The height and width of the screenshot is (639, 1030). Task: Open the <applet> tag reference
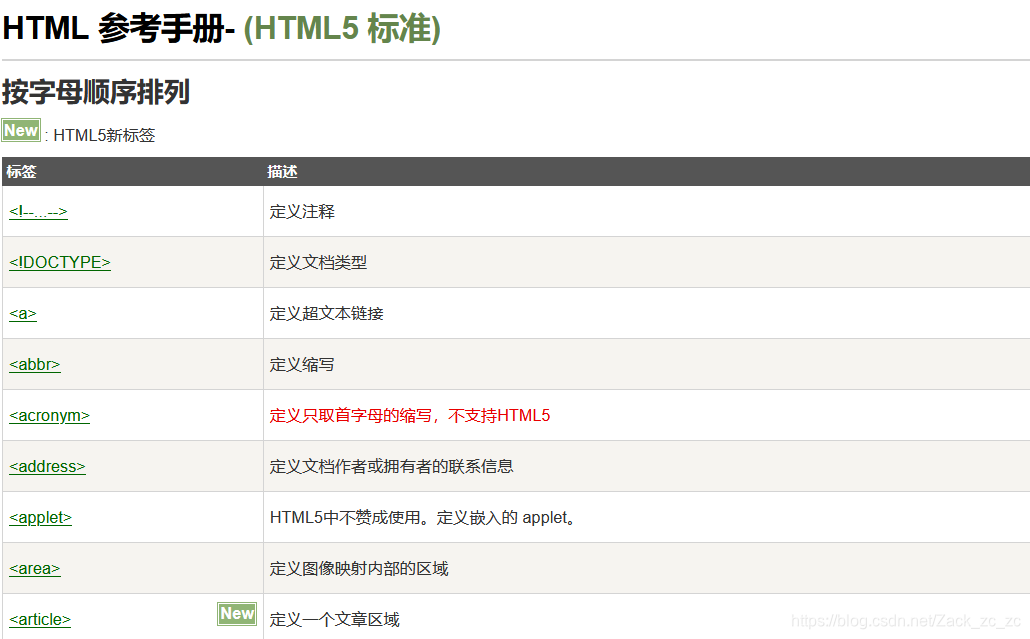pos(40,518)
